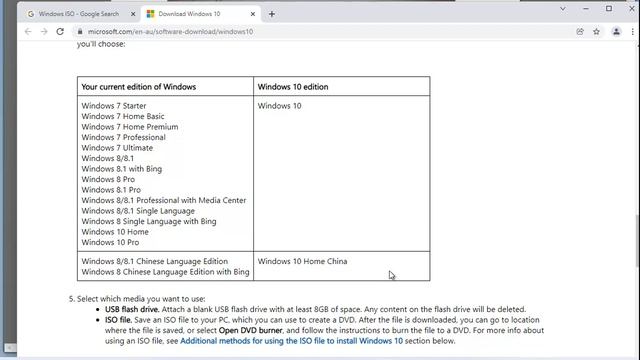Screen dimensions: 640x360
Task: Click 'Your current edition of Windows' header
Action: (138, 87)
